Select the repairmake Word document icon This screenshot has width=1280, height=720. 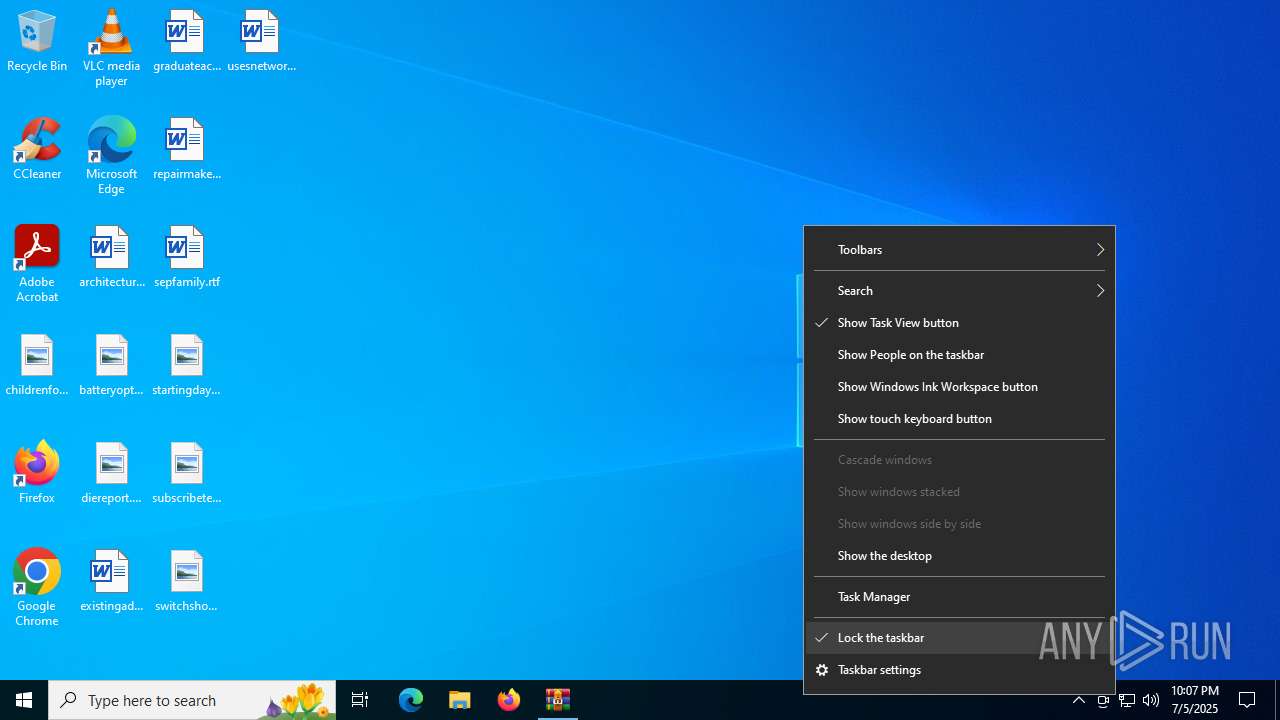click(x=186, y=150)
